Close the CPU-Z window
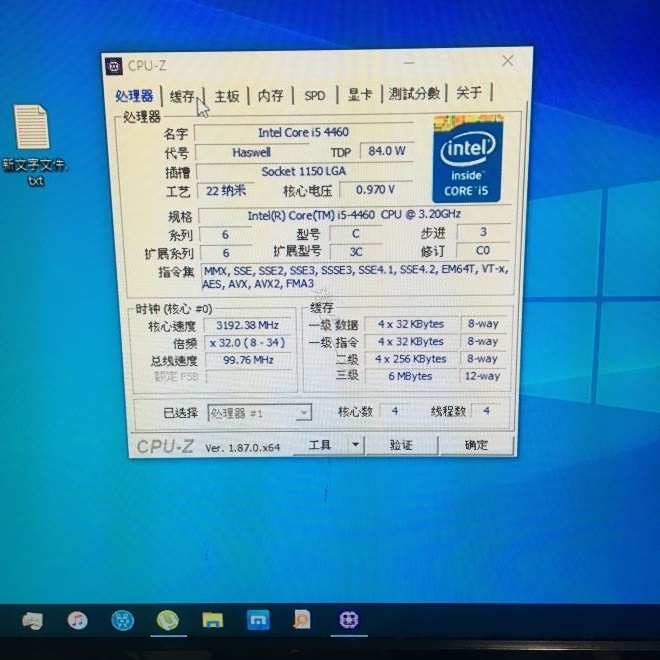This screenshot has width=660, height=660. pos(508,61)
